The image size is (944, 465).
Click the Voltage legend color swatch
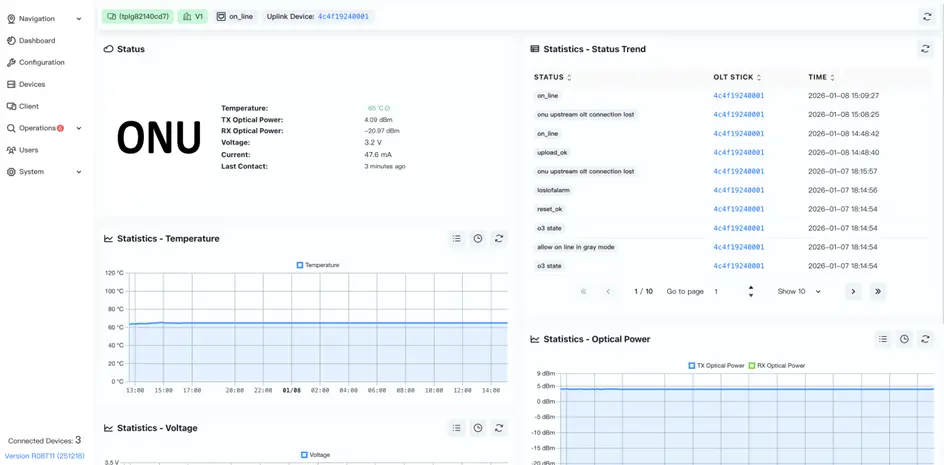[x=305, y=455]
